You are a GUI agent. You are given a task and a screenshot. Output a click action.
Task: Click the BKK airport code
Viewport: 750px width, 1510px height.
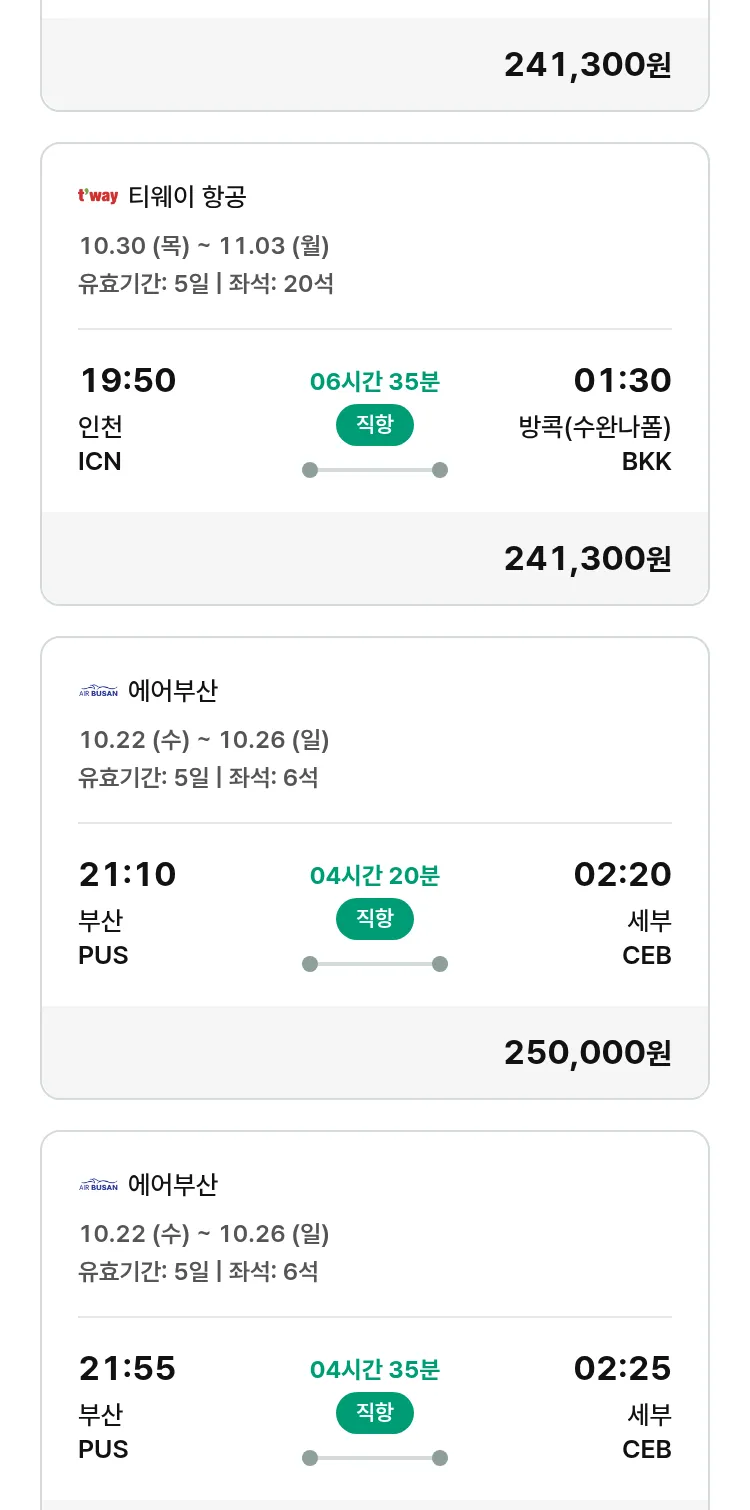(x=646, y=461)
